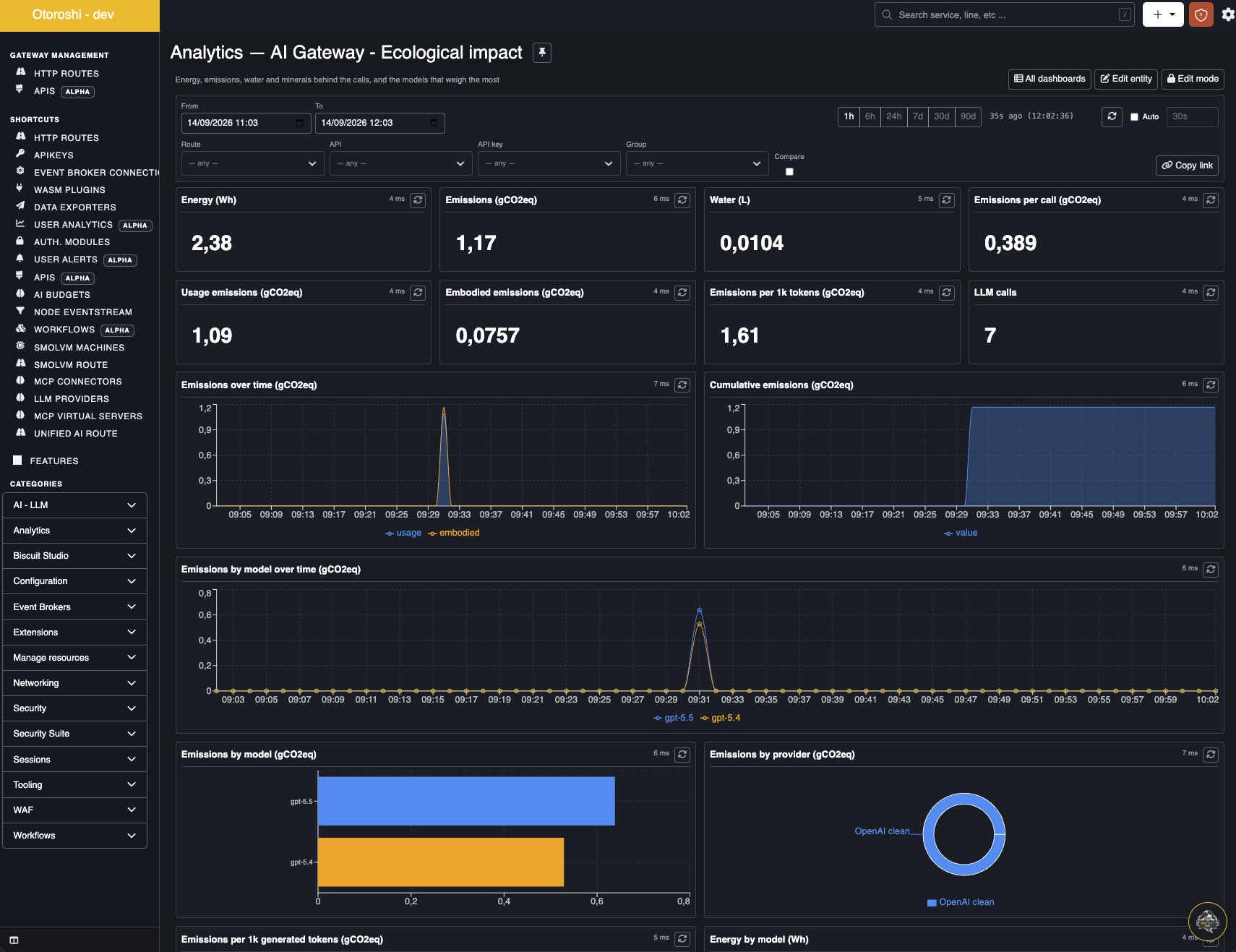The image size is (1236, 952).
Task: Refresh the Cumulative emissions chart
Action: [1211, 385]
